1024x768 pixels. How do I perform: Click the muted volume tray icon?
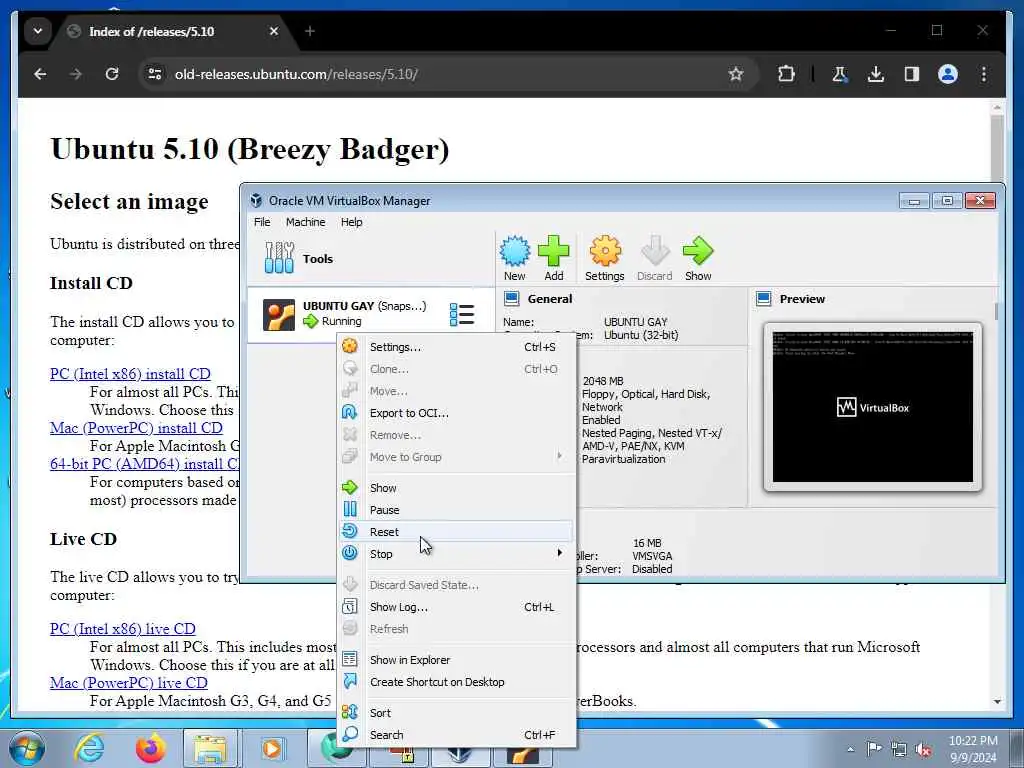(923, 750)
